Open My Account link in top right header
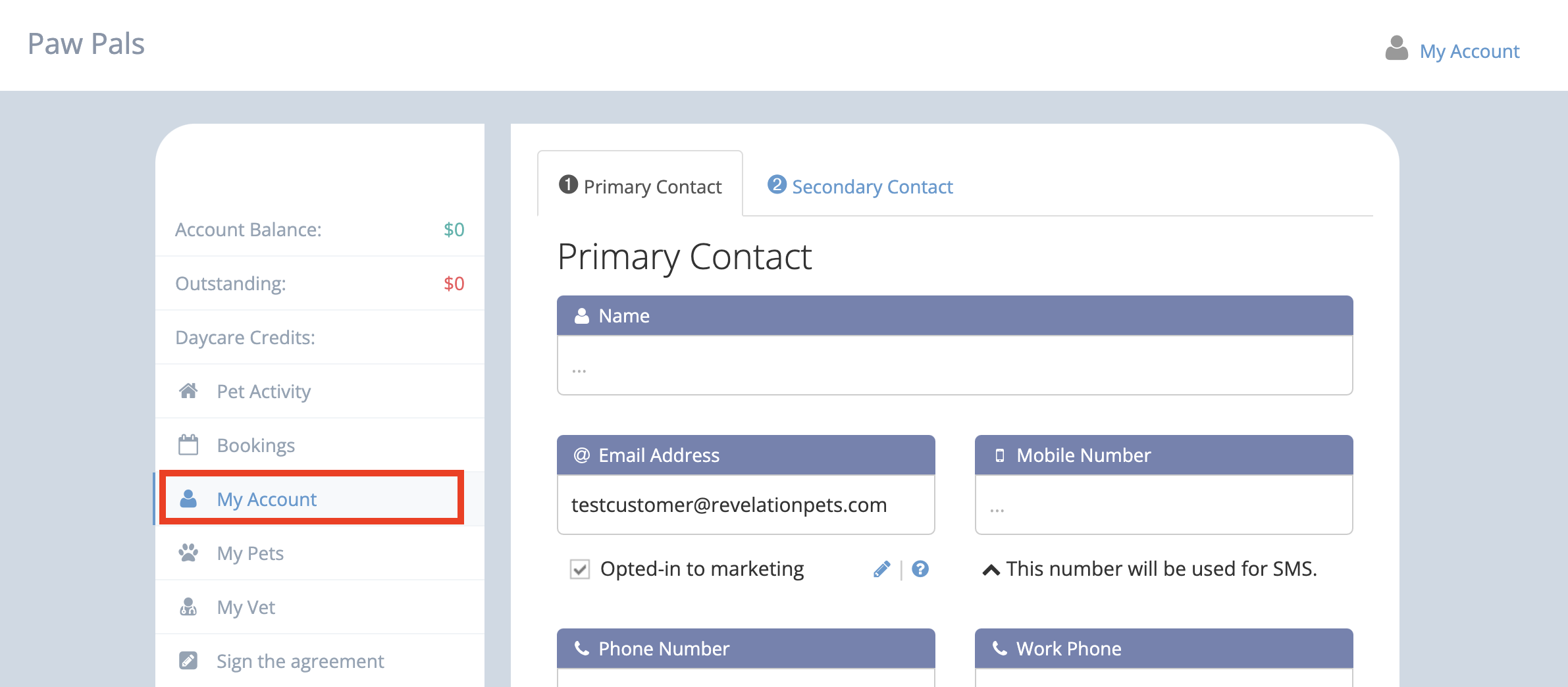 tap(1469, 51)
